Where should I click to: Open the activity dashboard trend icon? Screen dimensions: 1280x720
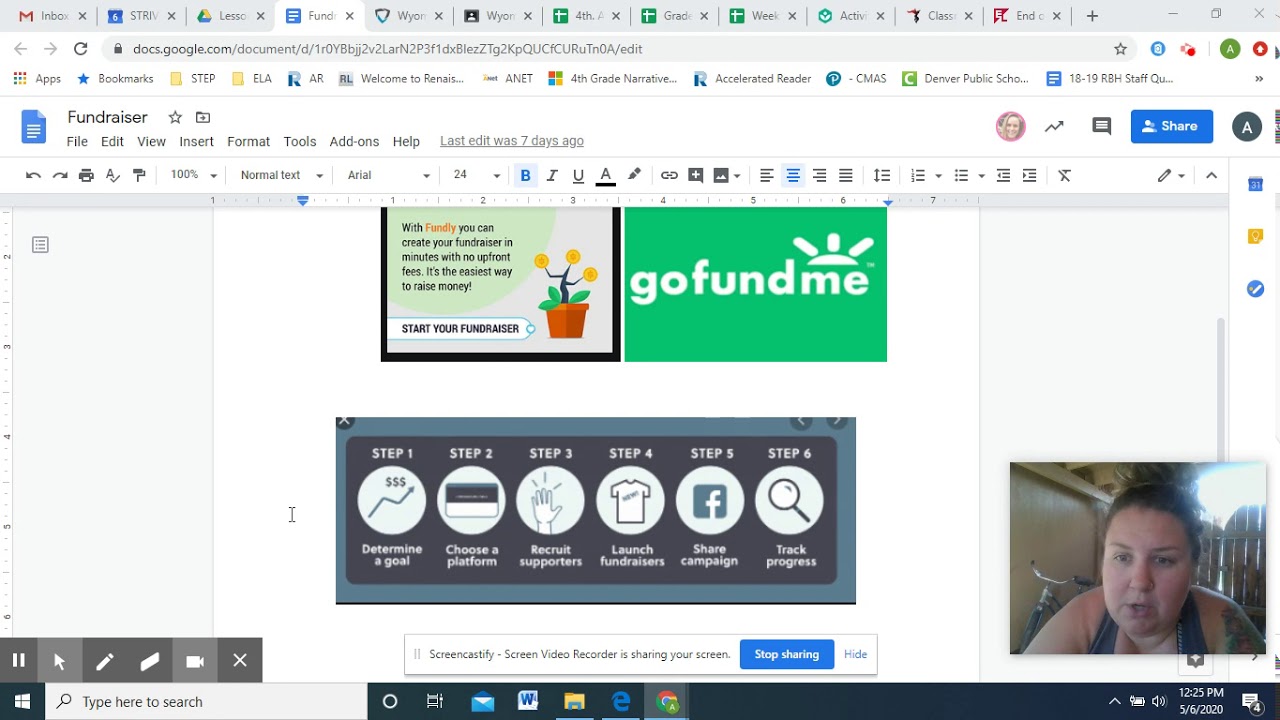(x=1054, y=126)
